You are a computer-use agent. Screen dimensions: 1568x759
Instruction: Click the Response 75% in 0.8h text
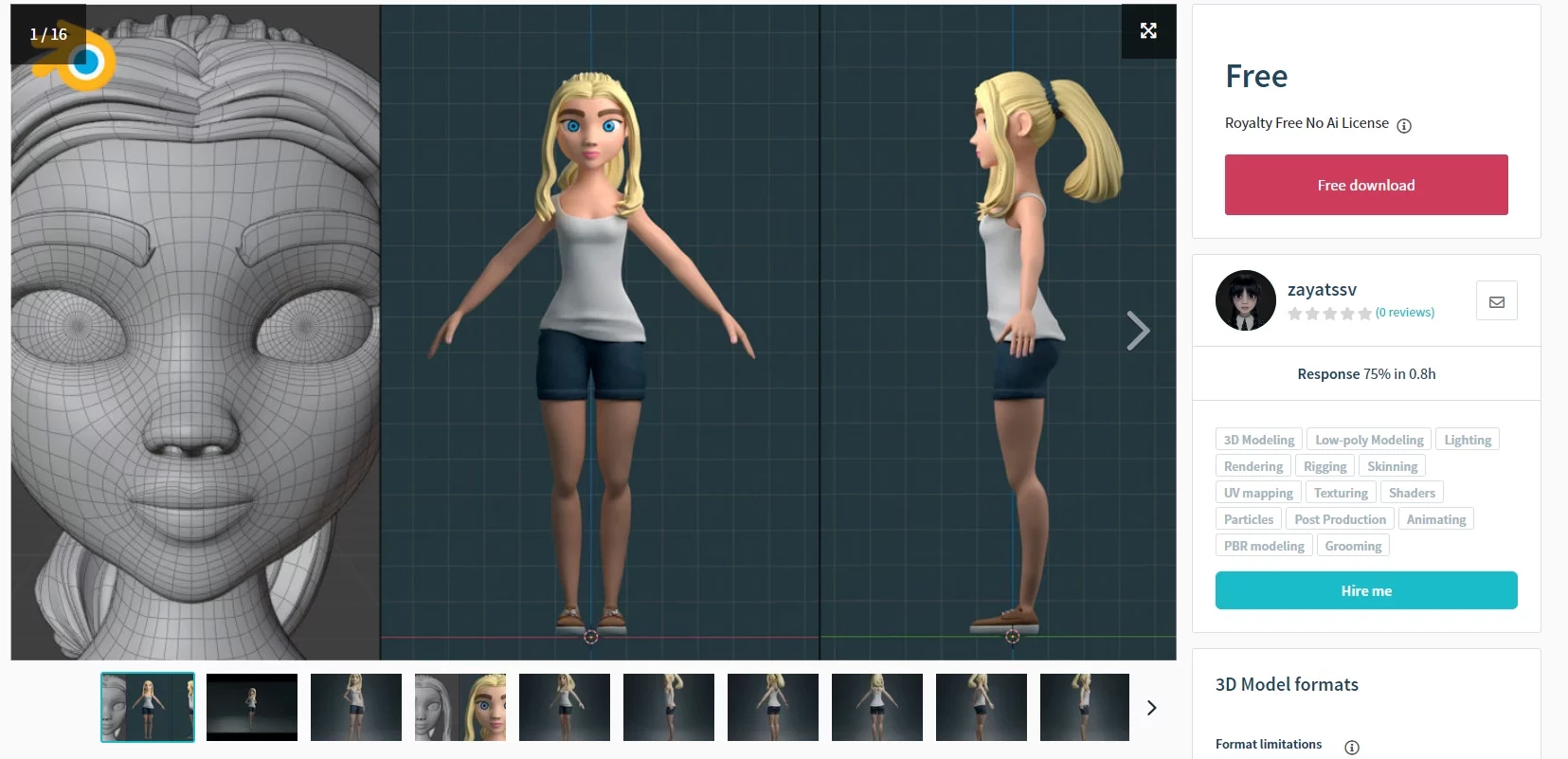tap(1366, 373)
